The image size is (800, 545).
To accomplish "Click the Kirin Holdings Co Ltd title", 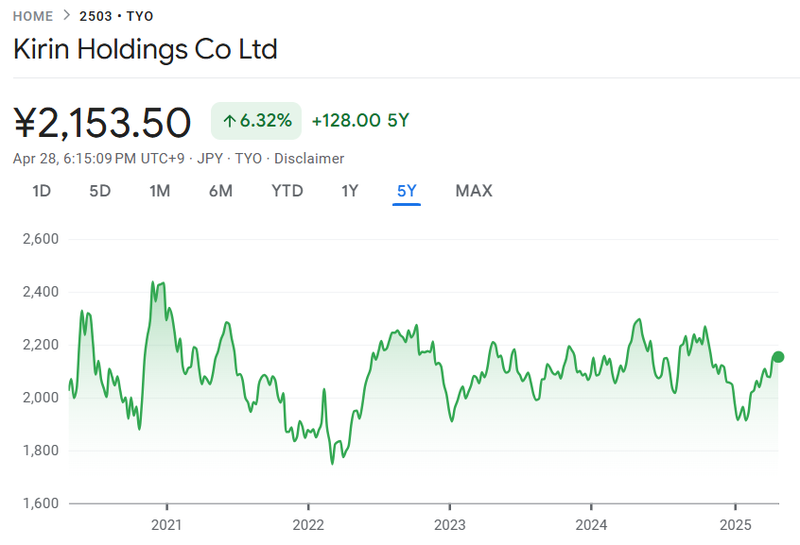I will [x=145, y=49].
